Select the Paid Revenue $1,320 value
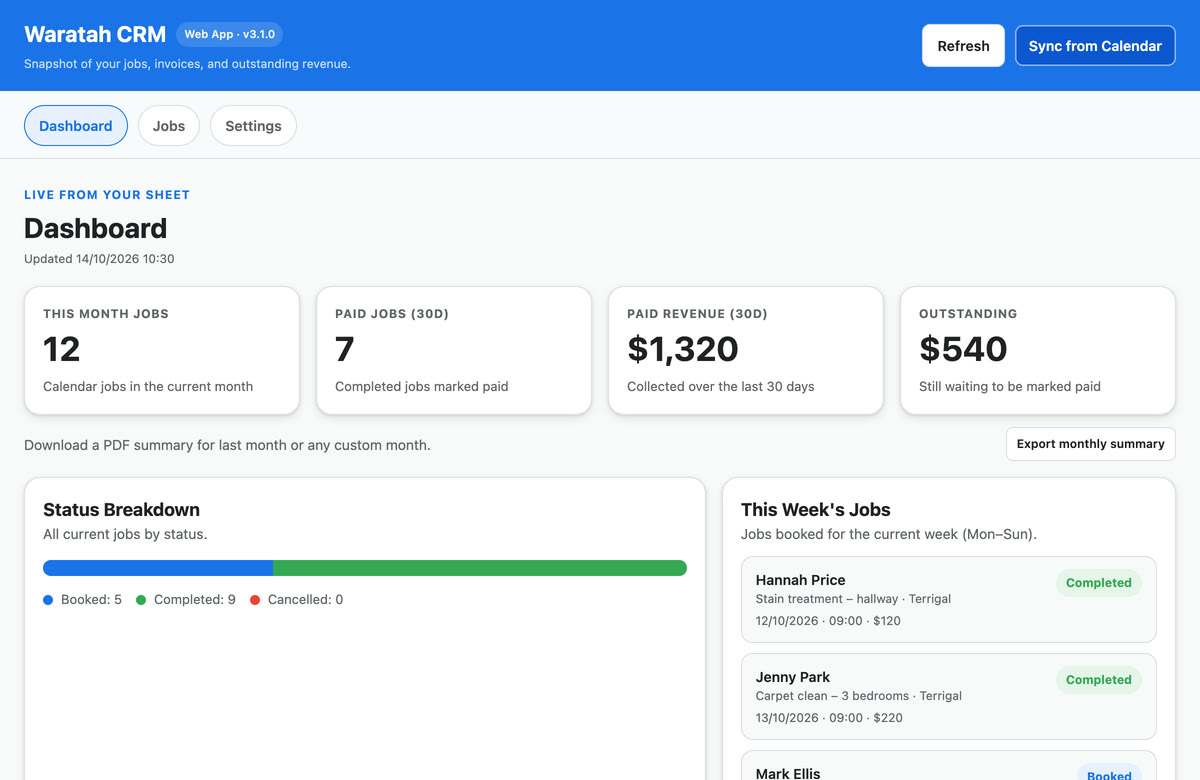The height and width of the screenshot is (780, 1200). pos(683,349)
